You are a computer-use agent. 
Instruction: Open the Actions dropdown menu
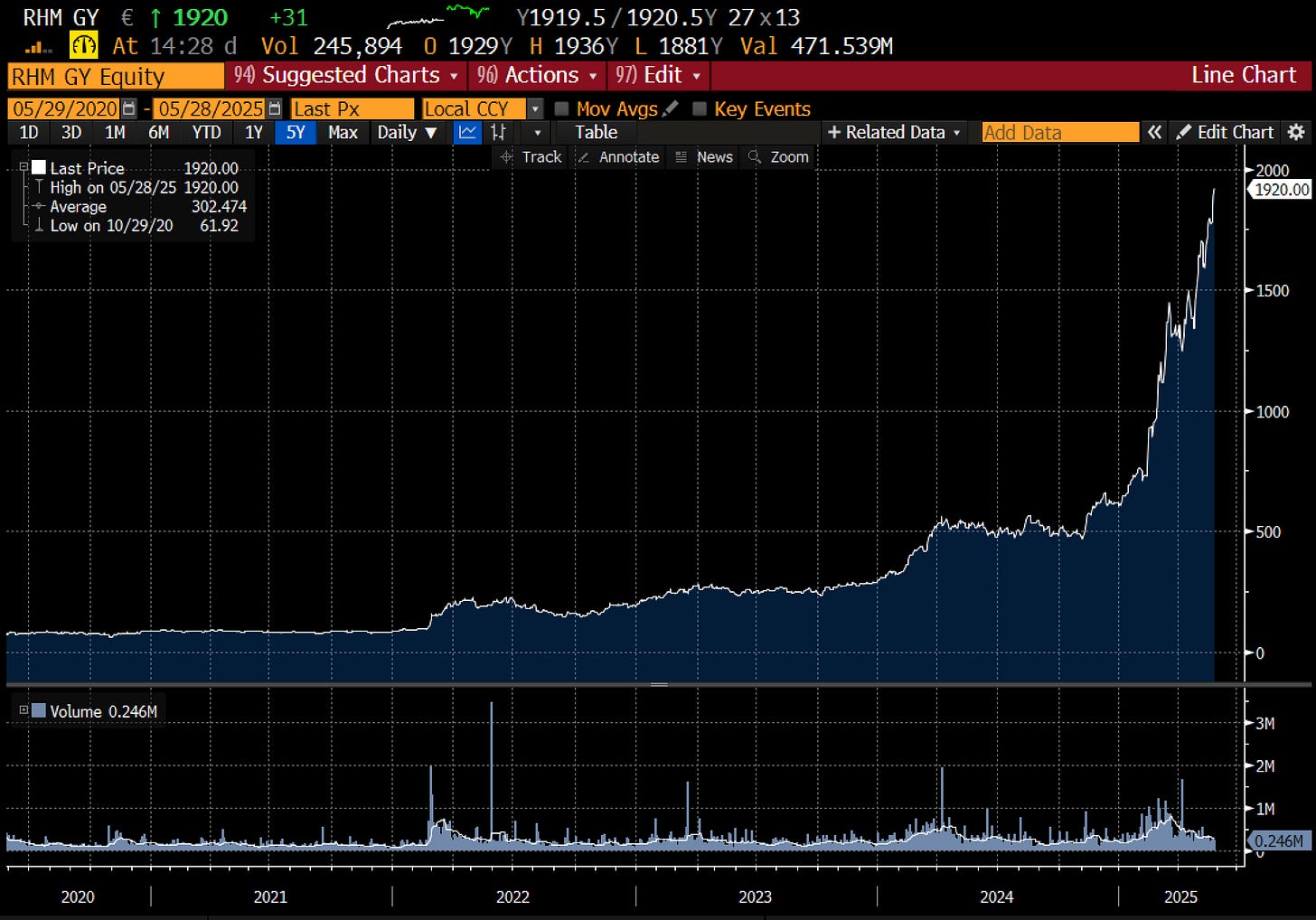(537, 75)
